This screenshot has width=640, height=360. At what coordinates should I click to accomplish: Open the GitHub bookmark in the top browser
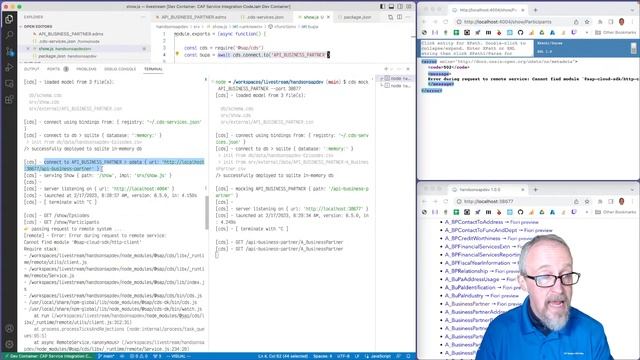(x=520, y=32)
